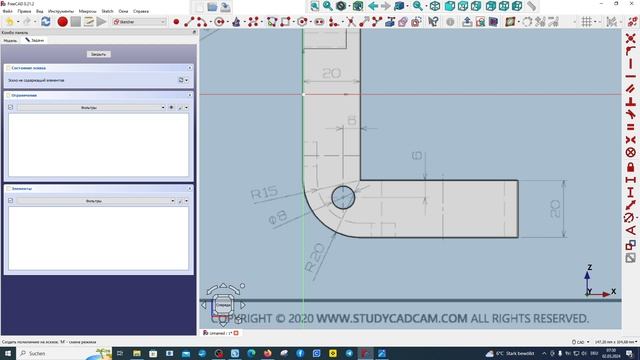Open the solver auto-update options dropdown
640x360 pixels.
coord(187,80)
